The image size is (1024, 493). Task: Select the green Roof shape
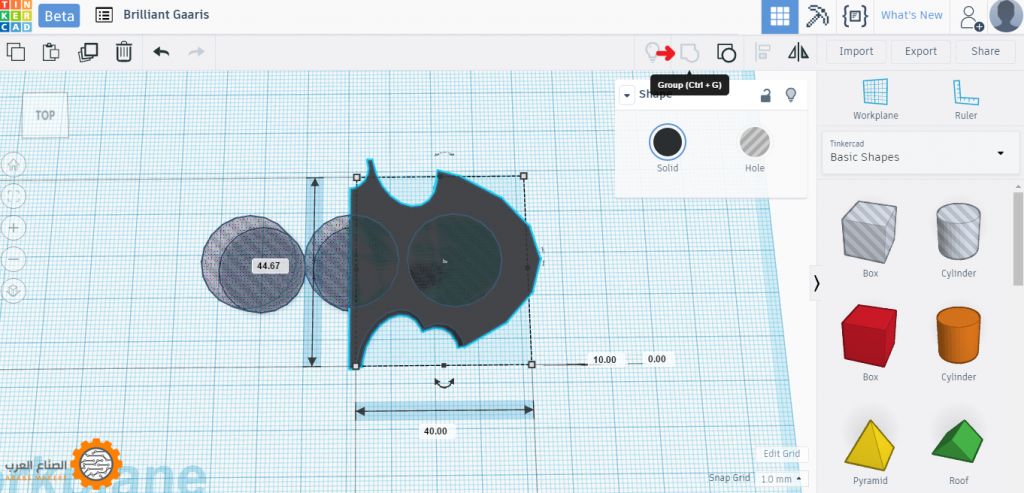[x=958, y=443]
